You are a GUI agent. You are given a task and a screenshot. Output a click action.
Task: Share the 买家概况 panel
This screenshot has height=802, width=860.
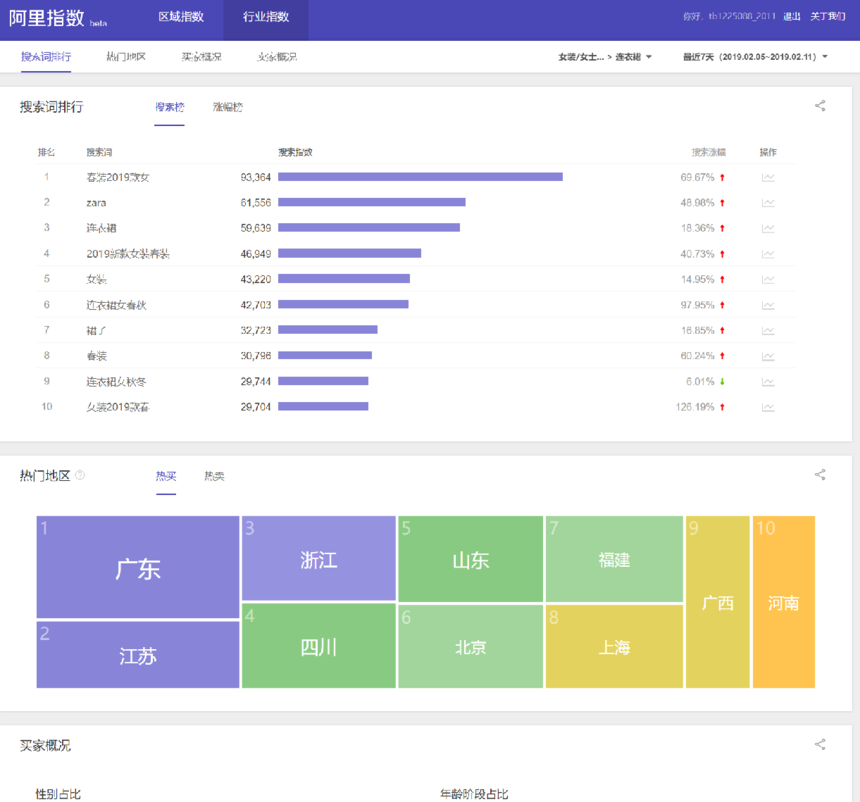(820, 744)
